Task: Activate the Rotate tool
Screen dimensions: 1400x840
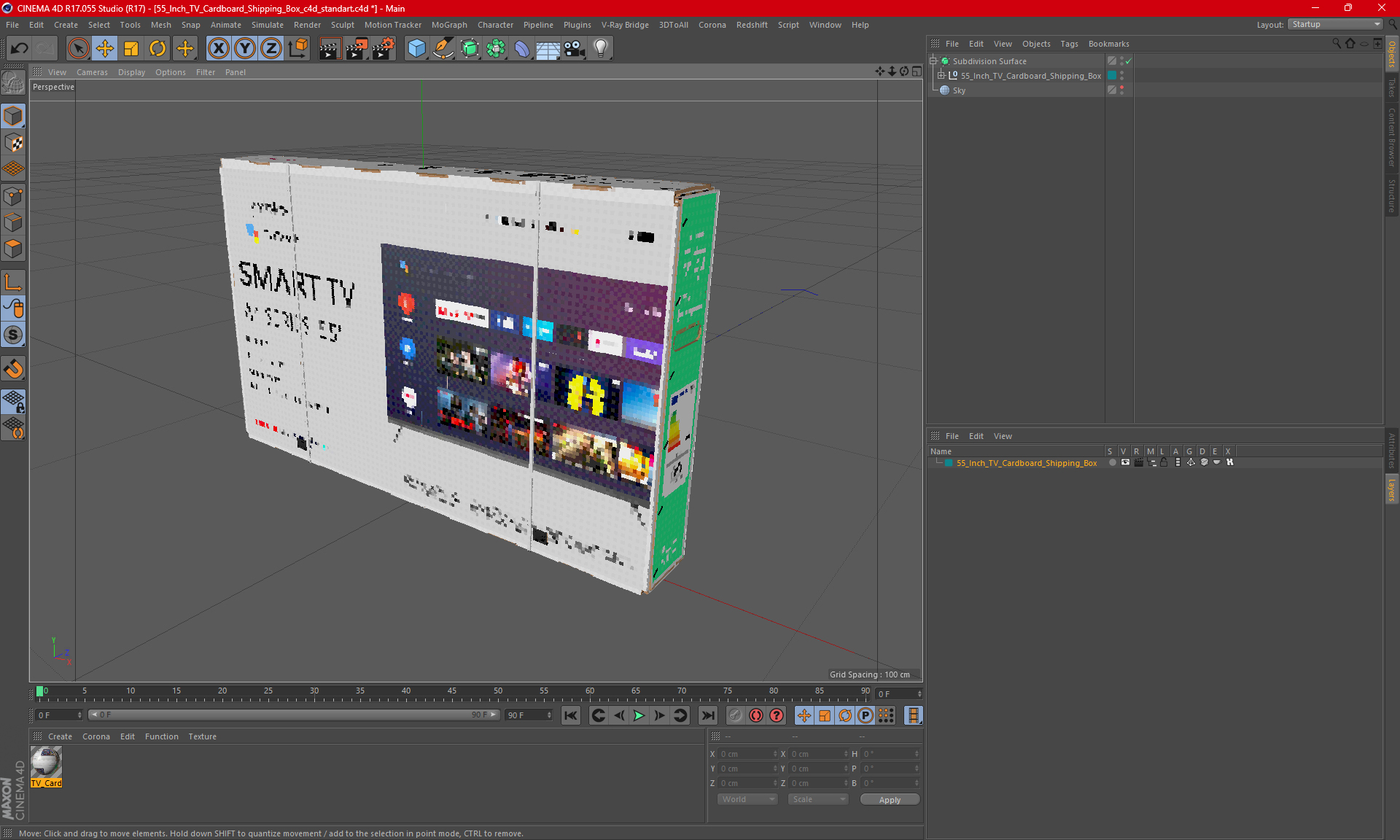Action: pyautogui.click(x=157, y=49)
